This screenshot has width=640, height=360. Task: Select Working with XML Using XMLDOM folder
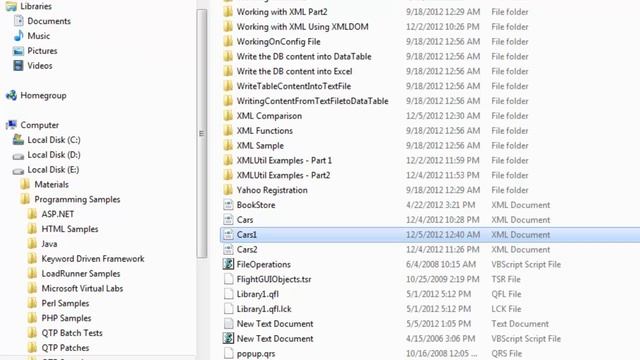pos(302,27)
